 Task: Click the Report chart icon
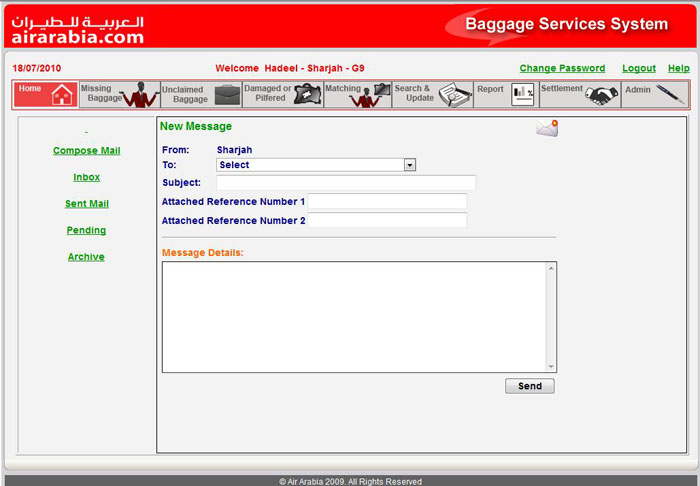[x=523, y=95]
